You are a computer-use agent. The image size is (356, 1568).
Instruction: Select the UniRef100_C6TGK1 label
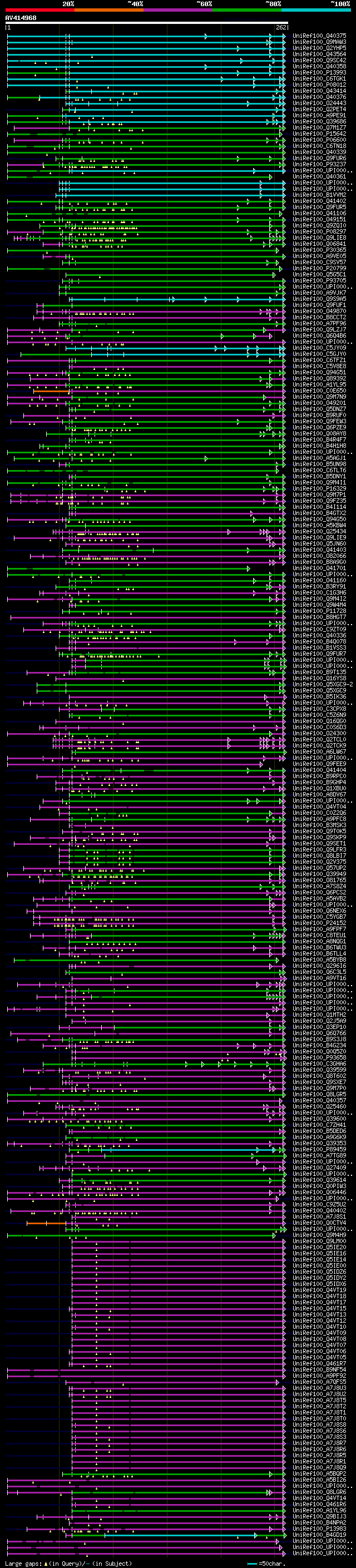[319, 78]
